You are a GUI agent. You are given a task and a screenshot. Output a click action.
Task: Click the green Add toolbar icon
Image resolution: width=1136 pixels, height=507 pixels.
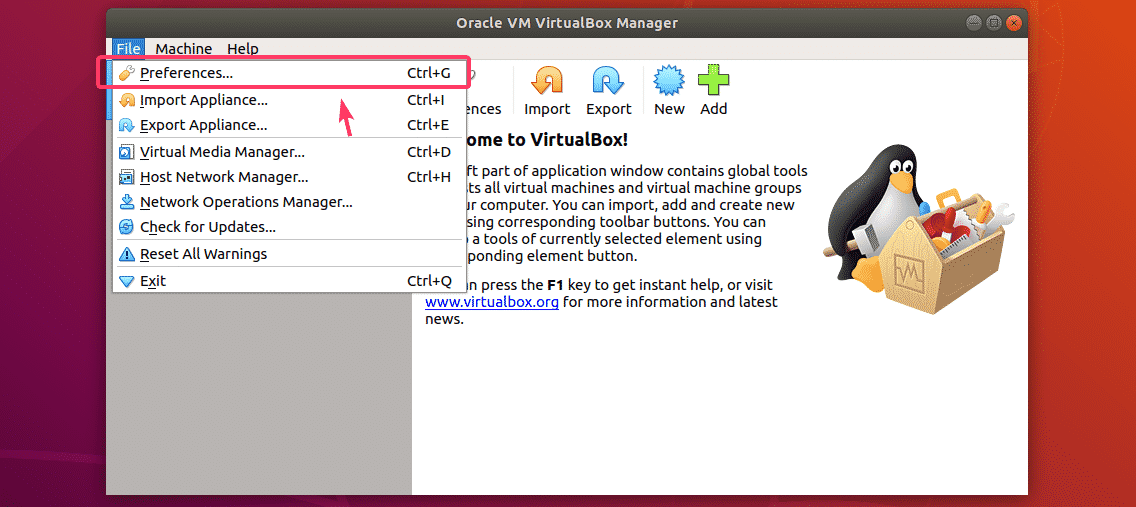pos(714,80)
